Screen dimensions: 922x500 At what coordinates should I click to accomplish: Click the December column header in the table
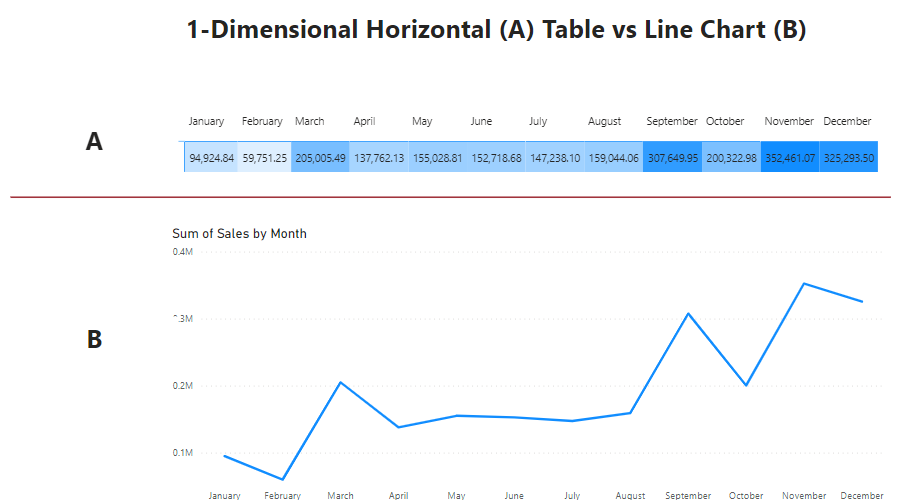click(847, 121)
